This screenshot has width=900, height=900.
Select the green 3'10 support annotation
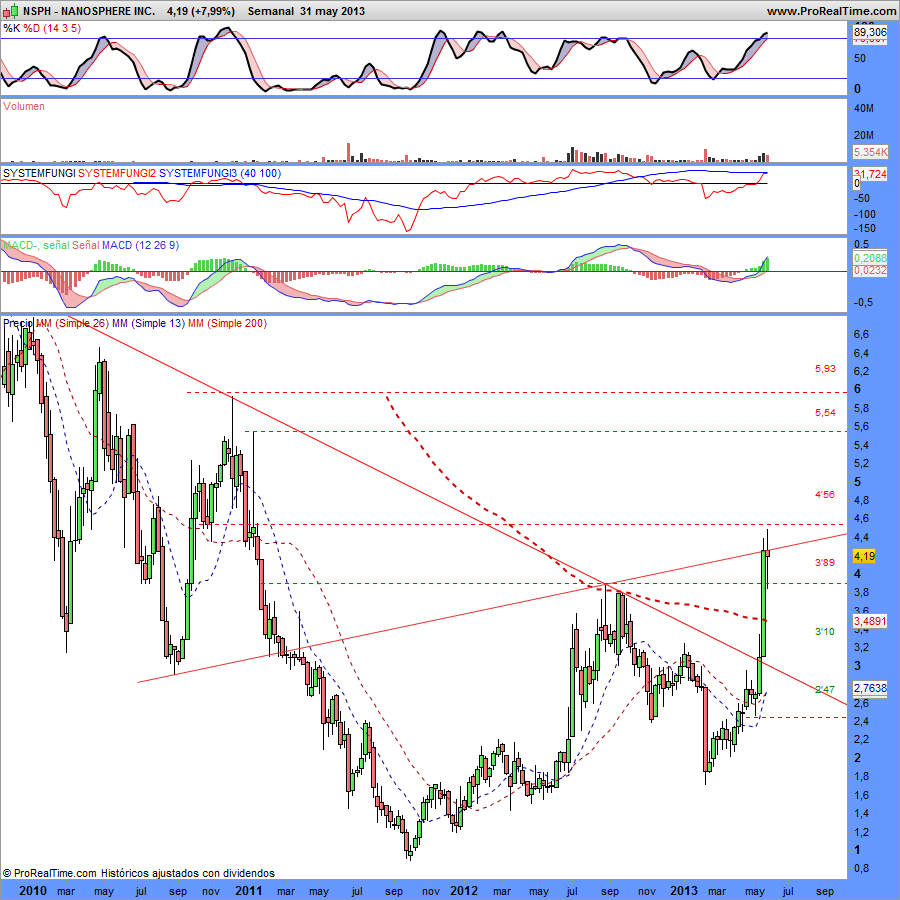coord(824,632)
